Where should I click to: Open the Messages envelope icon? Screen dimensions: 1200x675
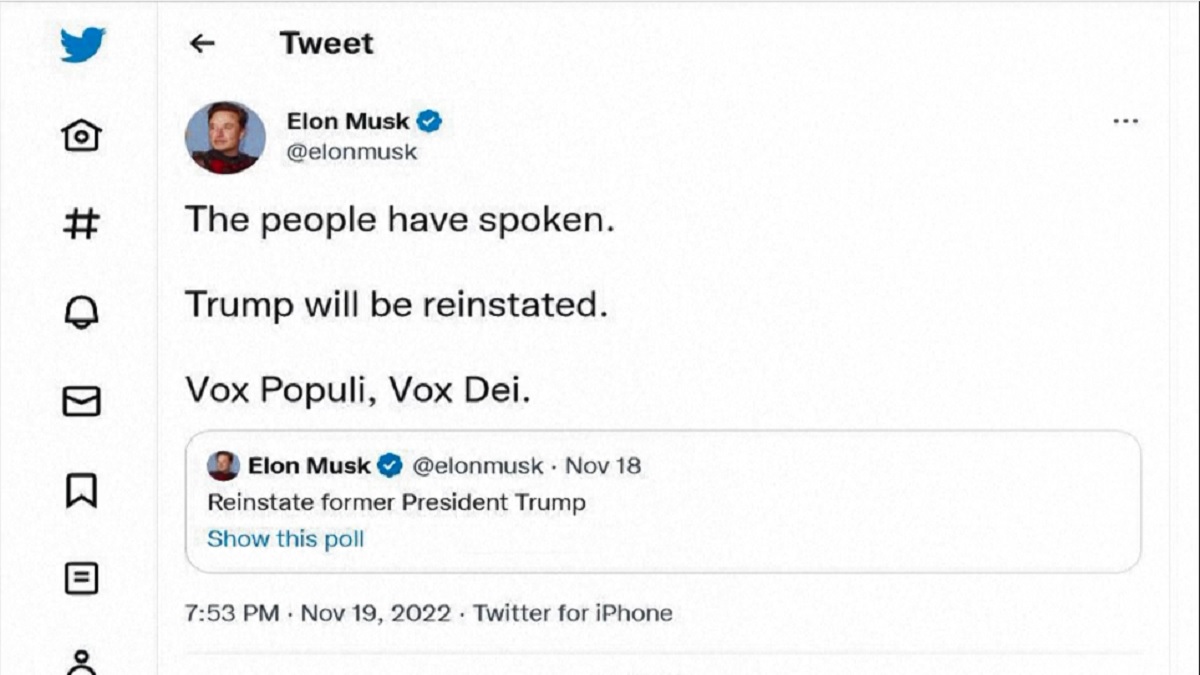[81, 401]
